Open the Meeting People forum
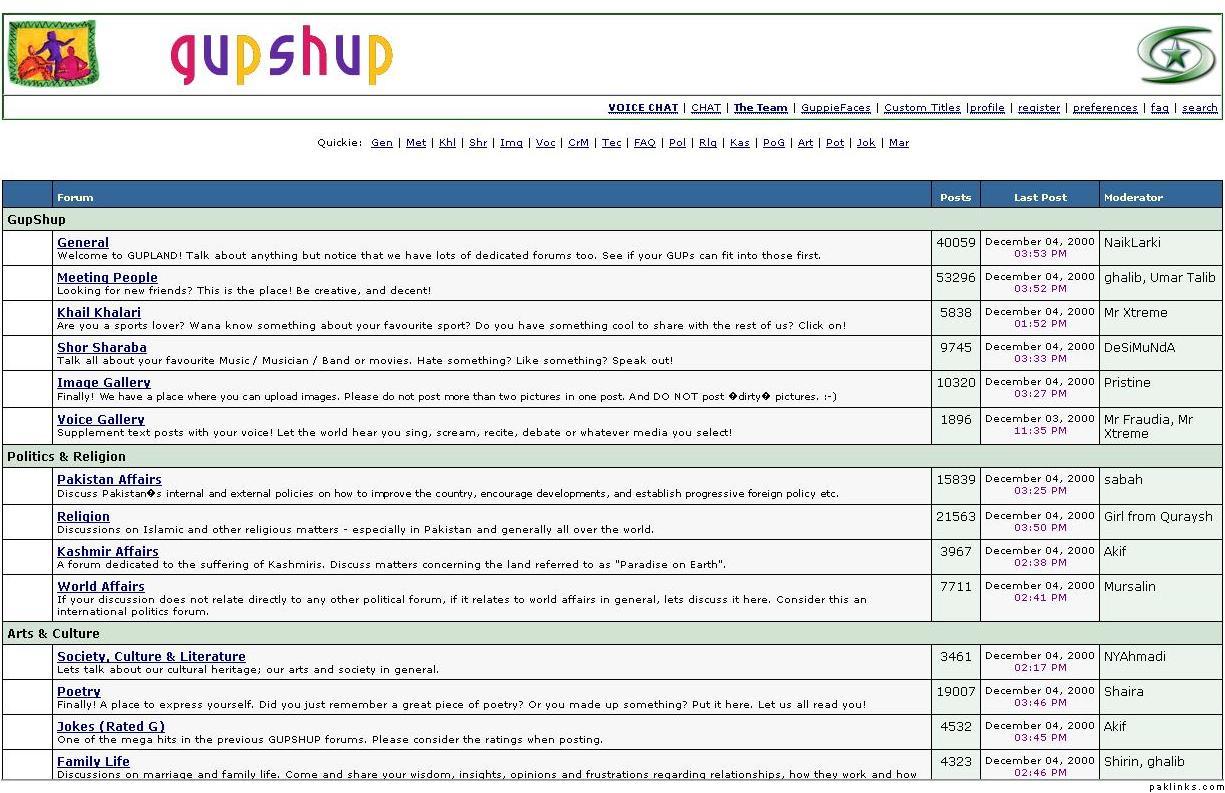The height and width of the screenshot is (793, 1225). tap(107, 277)
